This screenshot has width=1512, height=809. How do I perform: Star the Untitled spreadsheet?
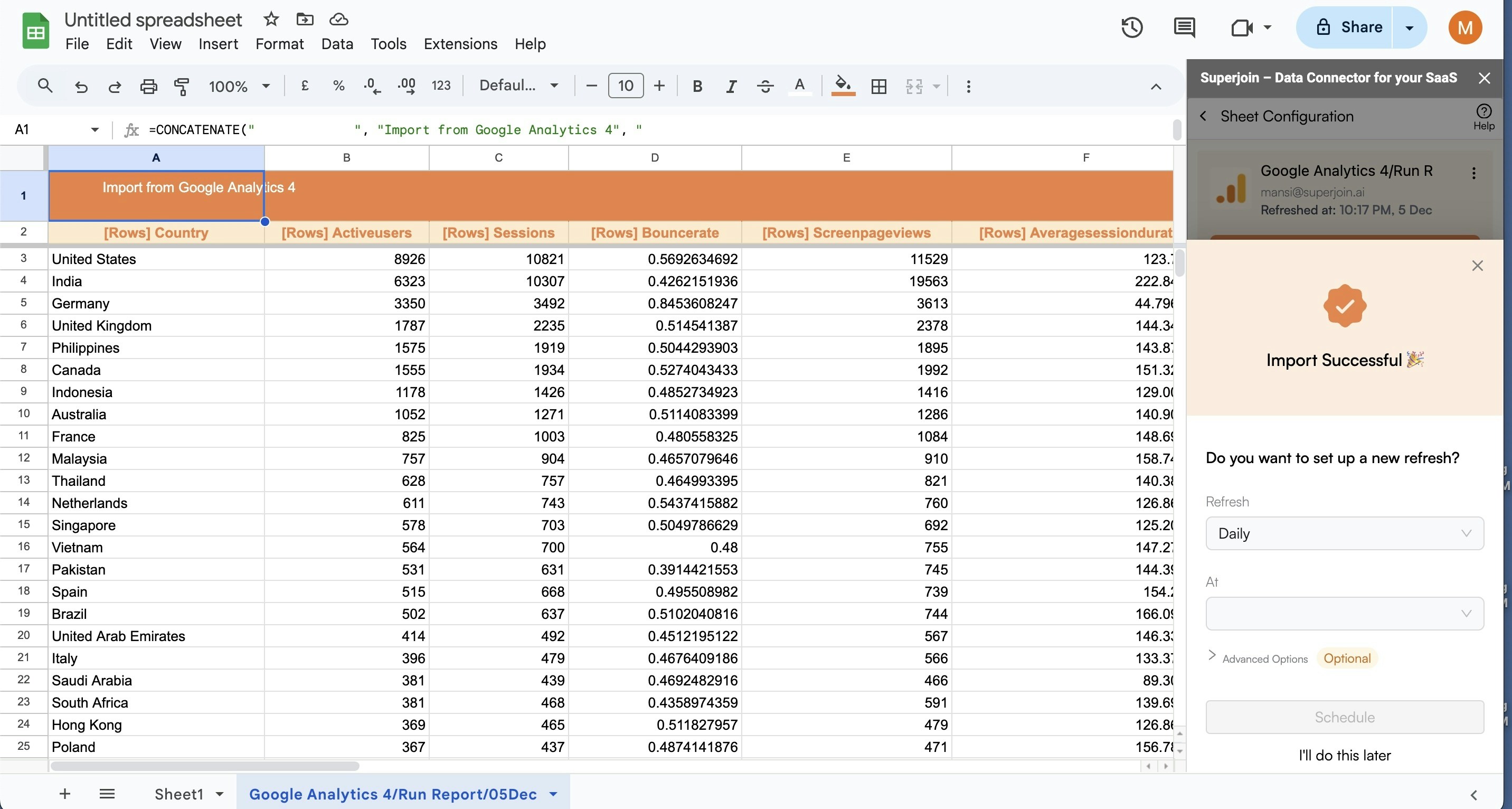tap(271, 20)
